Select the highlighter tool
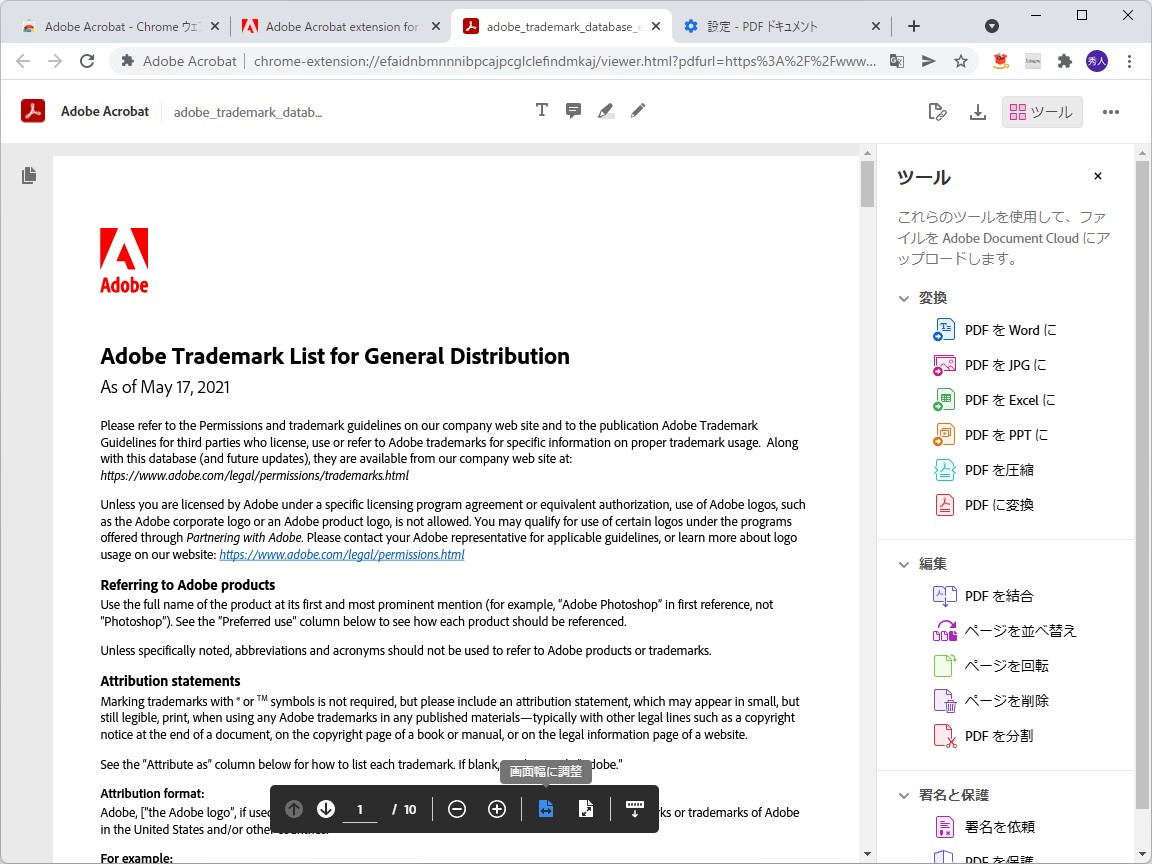 (605, 110)
